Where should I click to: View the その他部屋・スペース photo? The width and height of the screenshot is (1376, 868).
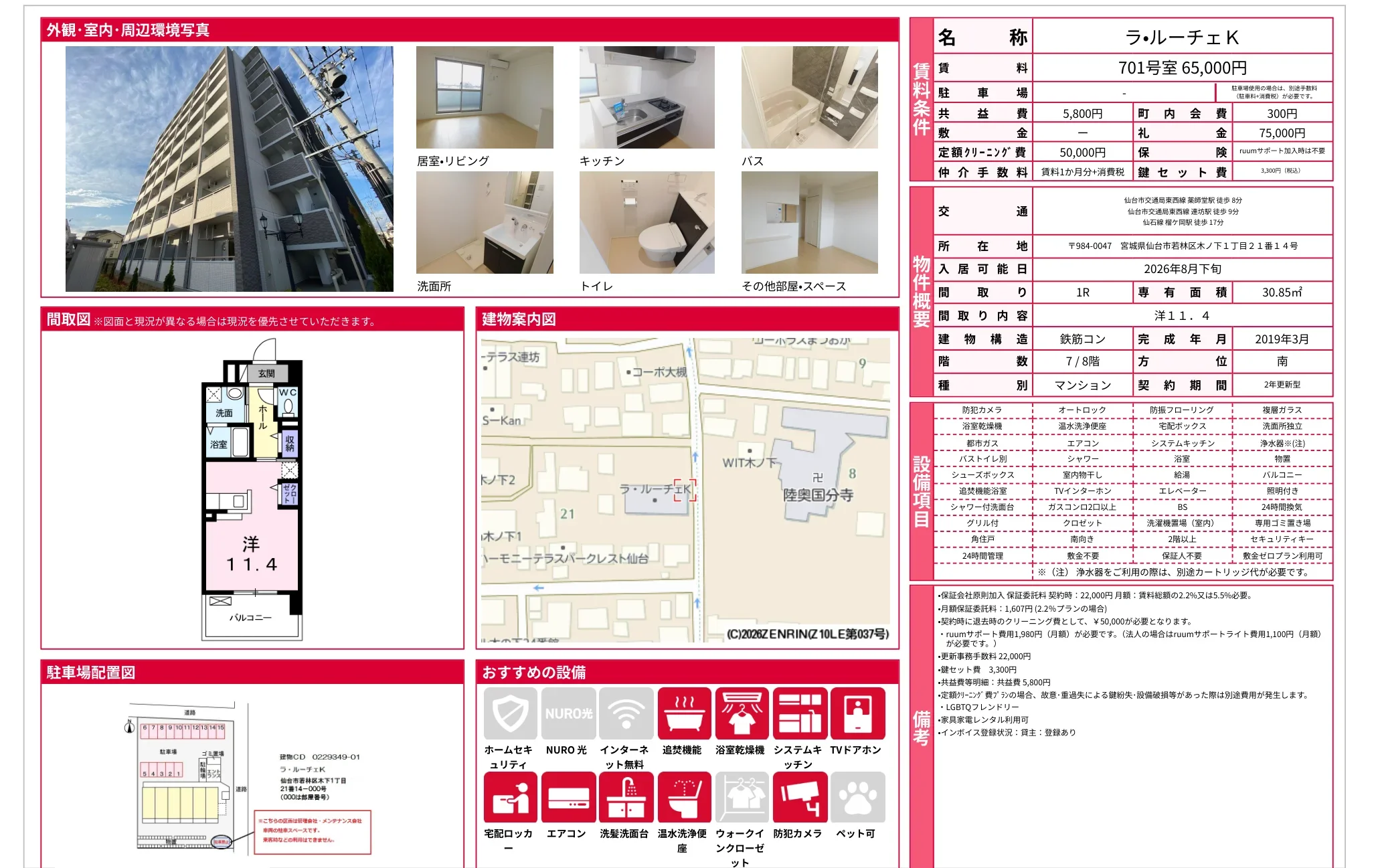(x=809, y=222)
